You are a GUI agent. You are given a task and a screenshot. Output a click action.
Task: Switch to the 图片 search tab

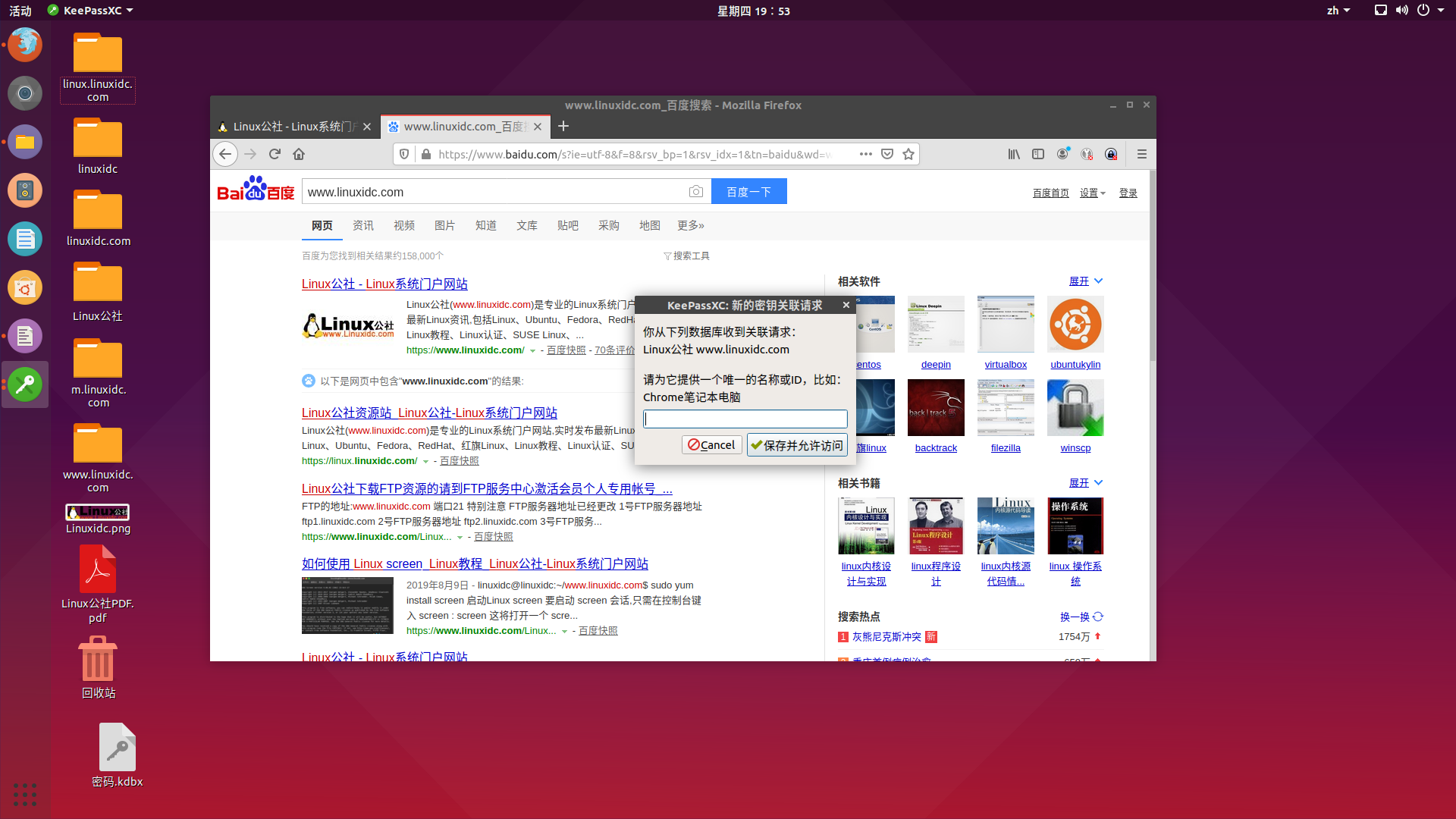pyautogui.click(x=444, y=225)
